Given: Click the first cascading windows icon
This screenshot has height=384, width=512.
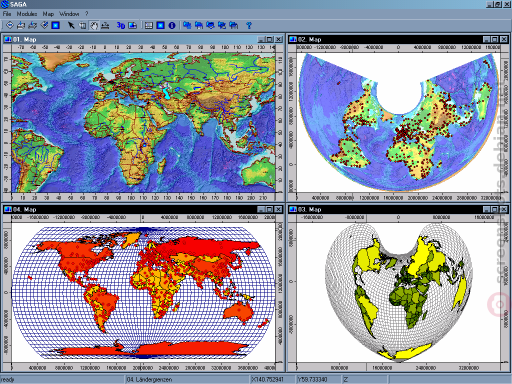Looking at the screenshot, I should (187, 25).
